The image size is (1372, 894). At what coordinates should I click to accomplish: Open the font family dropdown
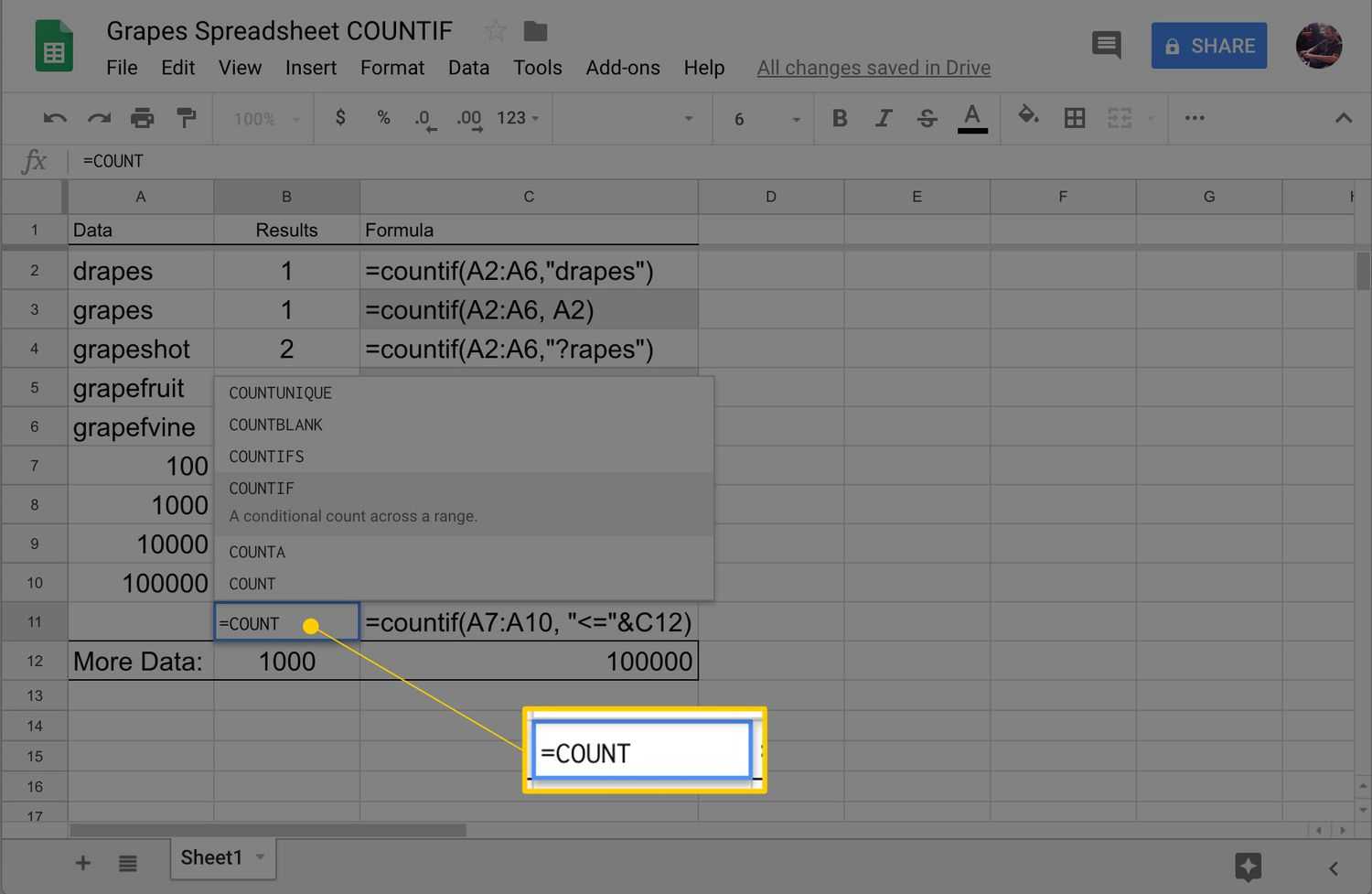point(631,118)
